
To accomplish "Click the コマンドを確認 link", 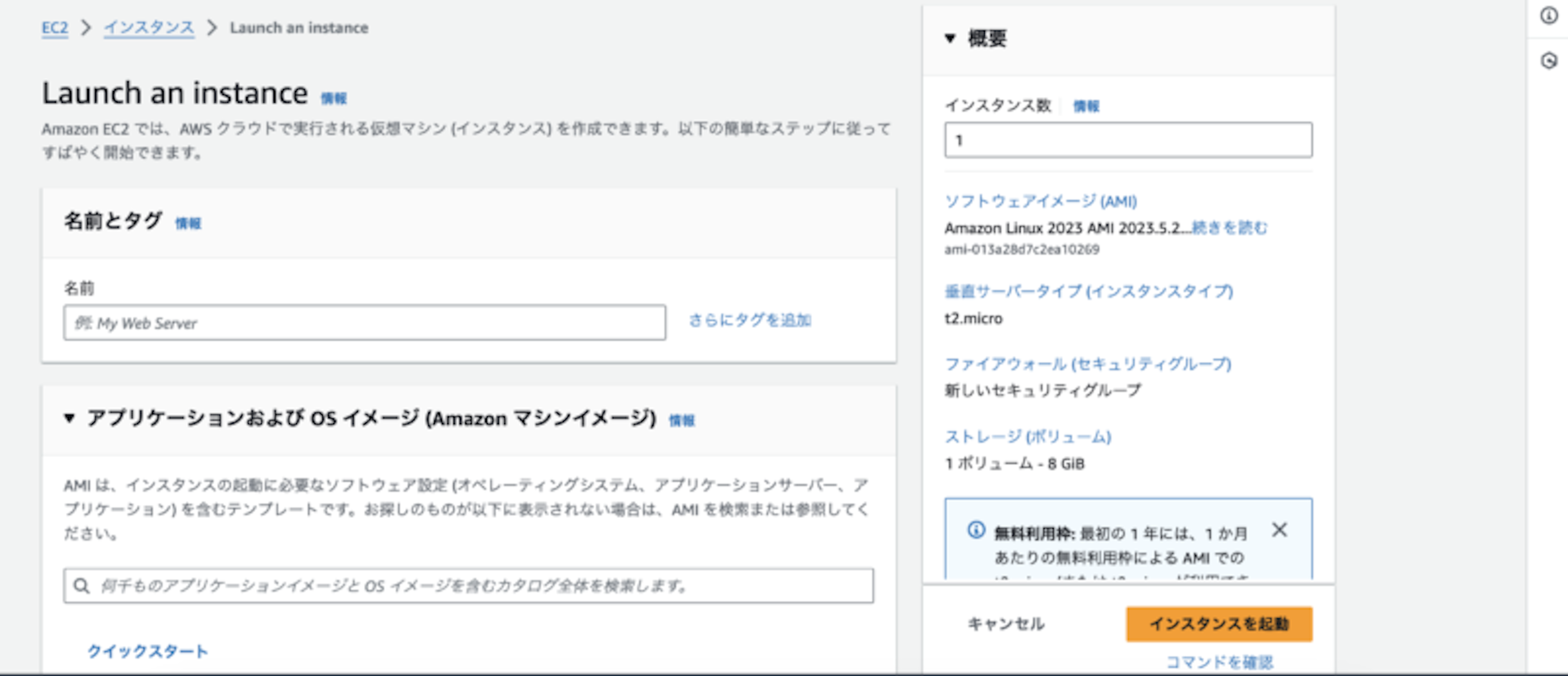I will (x=1219, y=662).
